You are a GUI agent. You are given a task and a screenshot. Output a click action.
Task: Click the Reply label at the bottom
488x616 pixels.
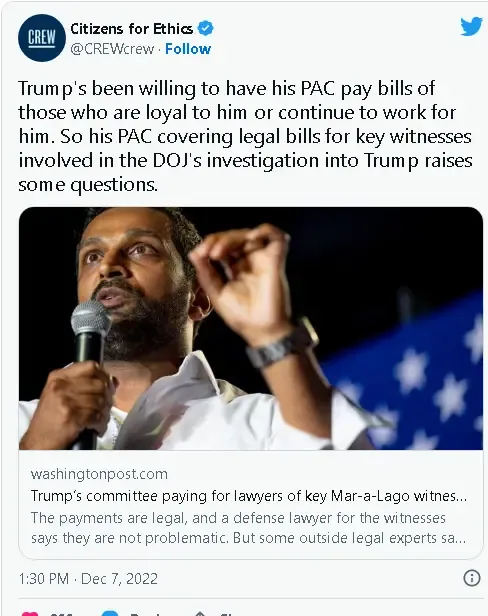[143, 614]
